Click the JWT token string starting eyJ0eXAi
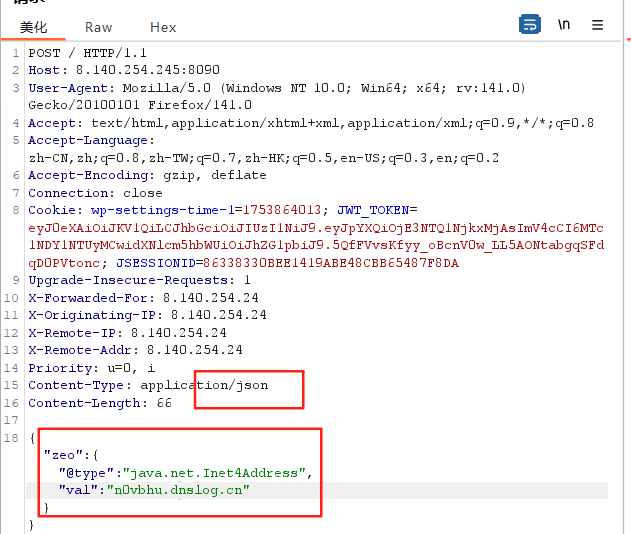The image size is (631, 534). 316,245
